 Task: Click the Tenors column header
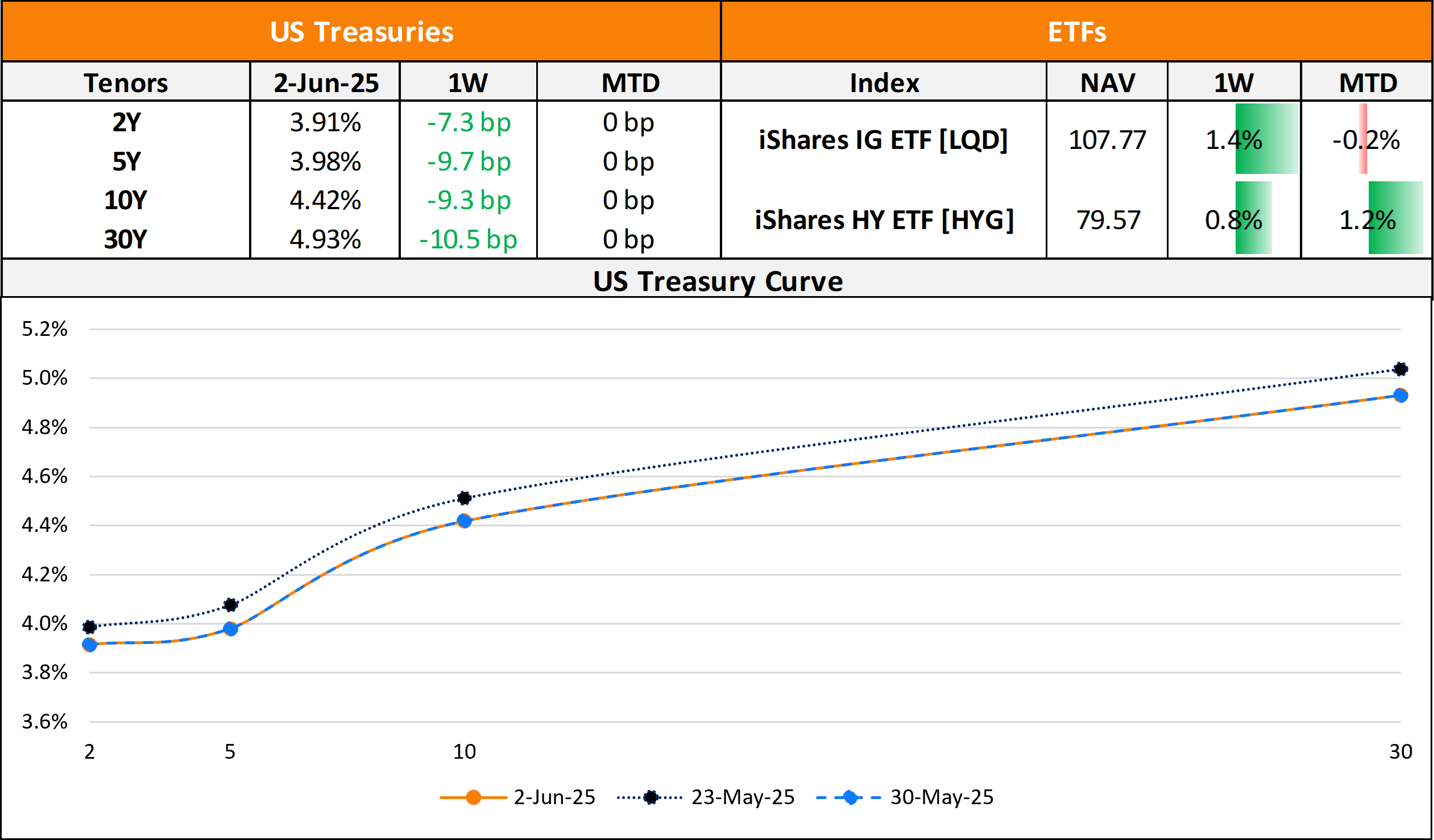[x=126, y=83]
